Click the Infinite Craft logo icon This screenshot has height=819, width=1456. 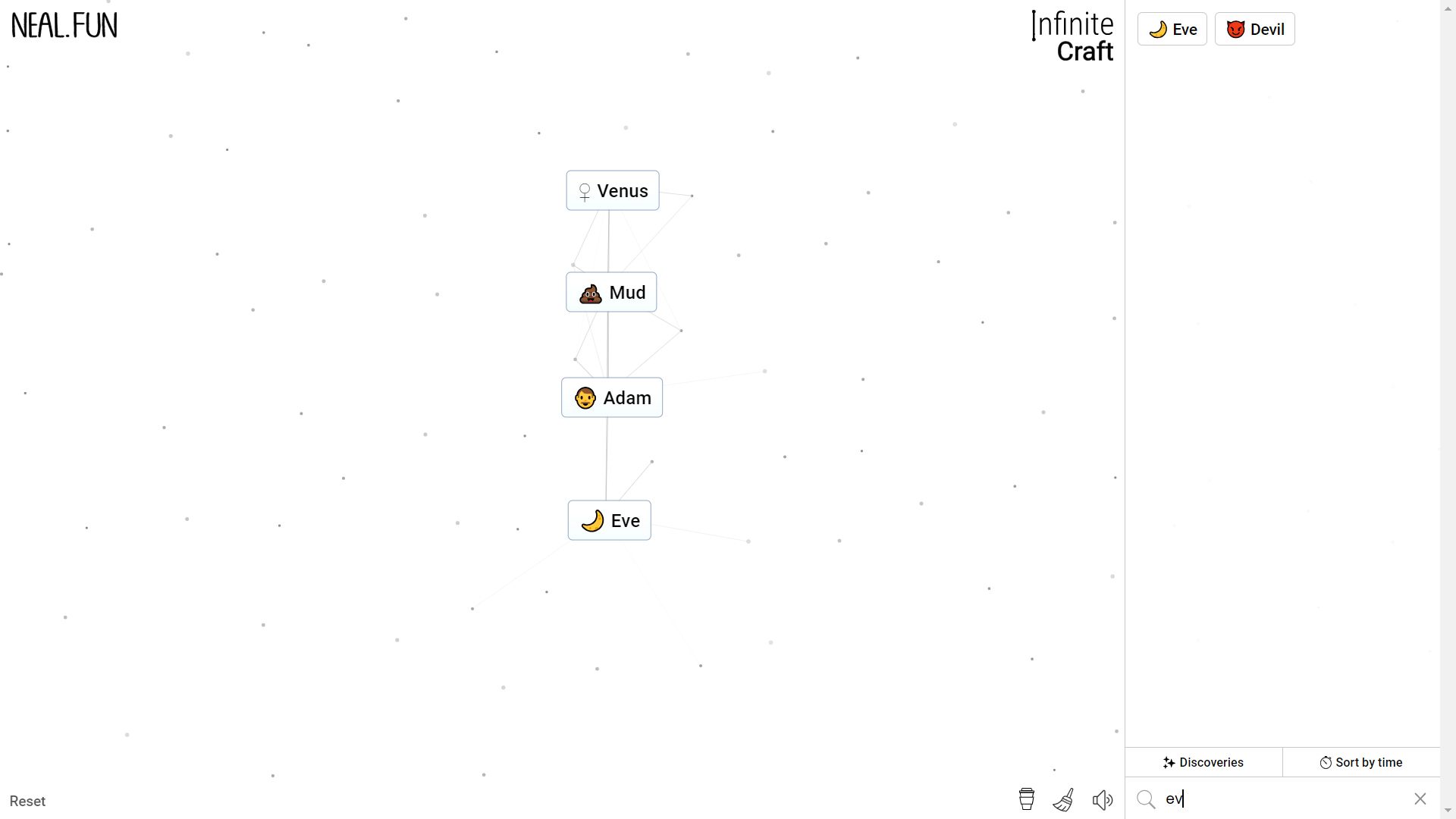pyautogui.click(x=1075, y=36)
